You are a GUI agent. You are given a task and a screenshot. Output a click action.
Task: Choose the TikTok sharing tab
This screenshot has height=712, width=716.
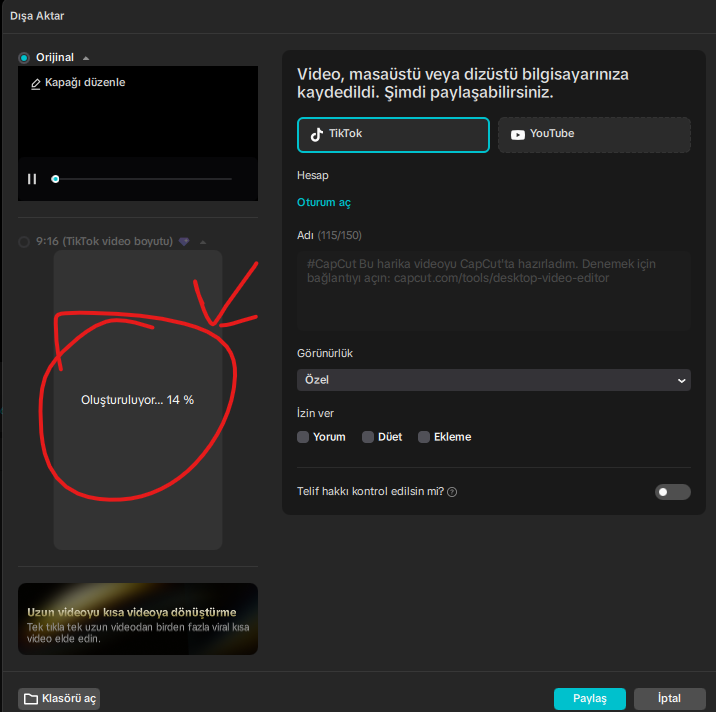click(393, 135)
